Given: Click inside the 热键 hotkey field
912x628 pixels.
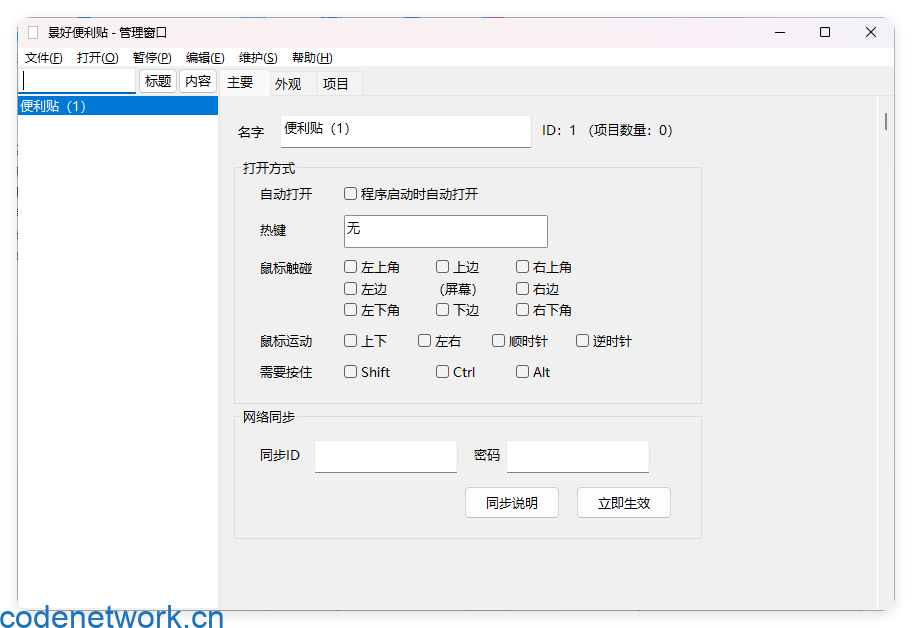Looking at the screenshot, I should pos(445,231).
